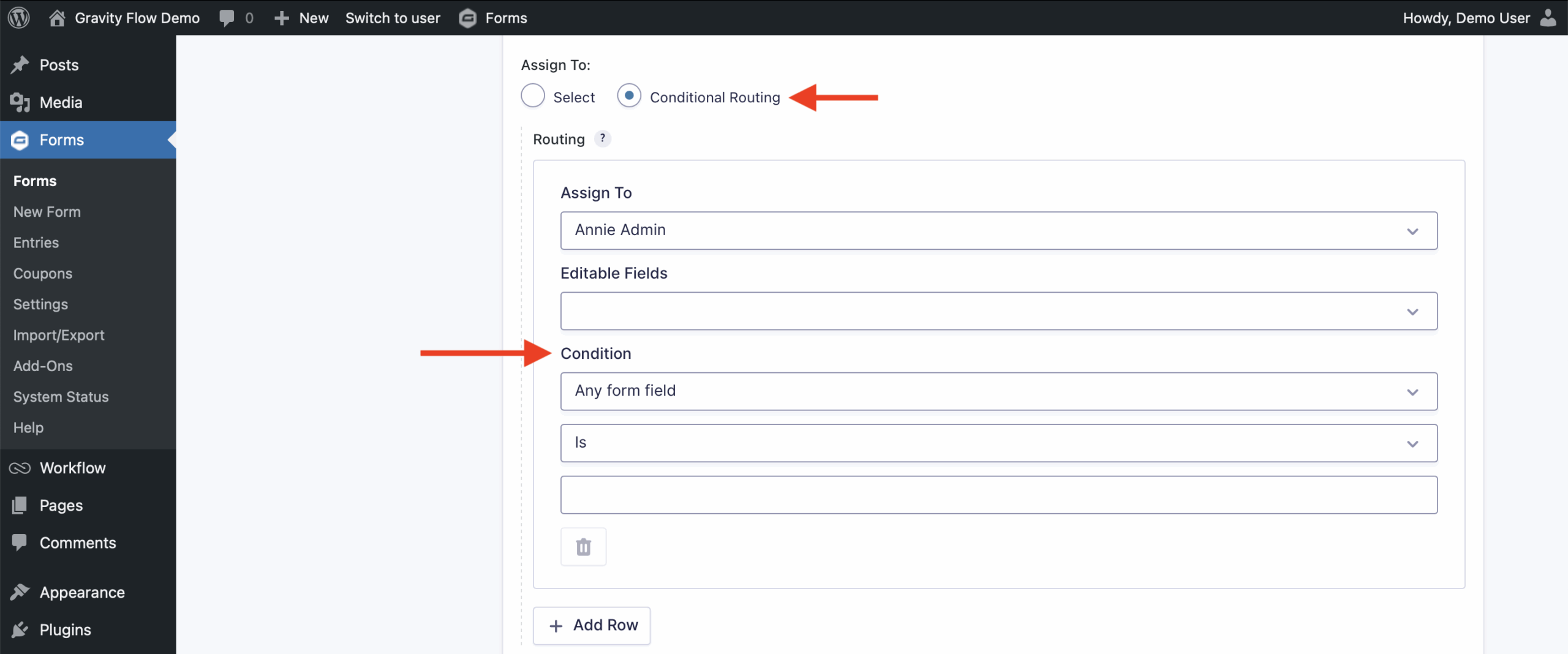Open Plugins in the sidebar
Viewport: 1568px width, 654px height.
65,630
